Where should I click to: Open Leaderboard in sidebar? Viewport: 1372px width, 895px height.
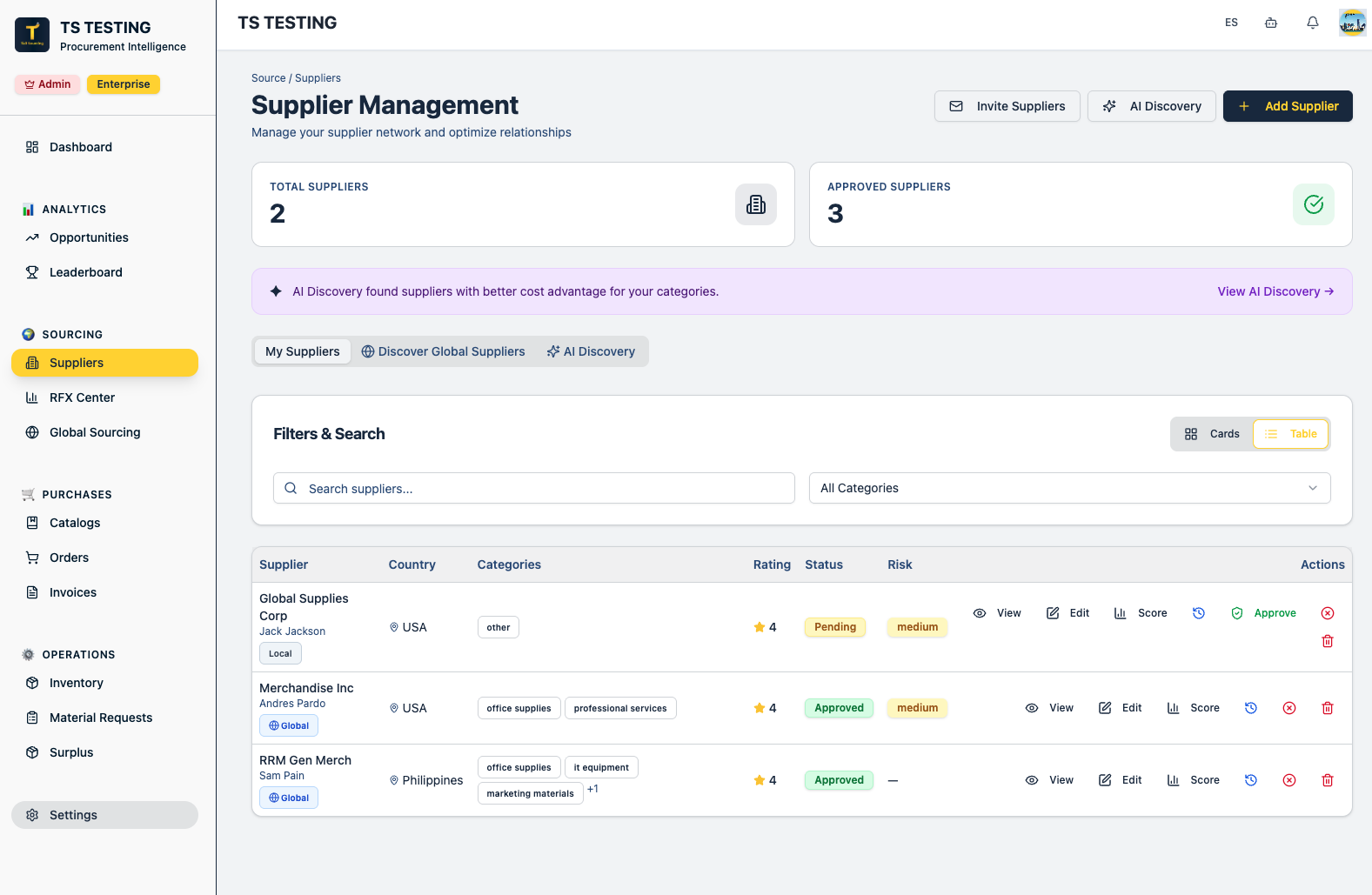pos(104,272)
